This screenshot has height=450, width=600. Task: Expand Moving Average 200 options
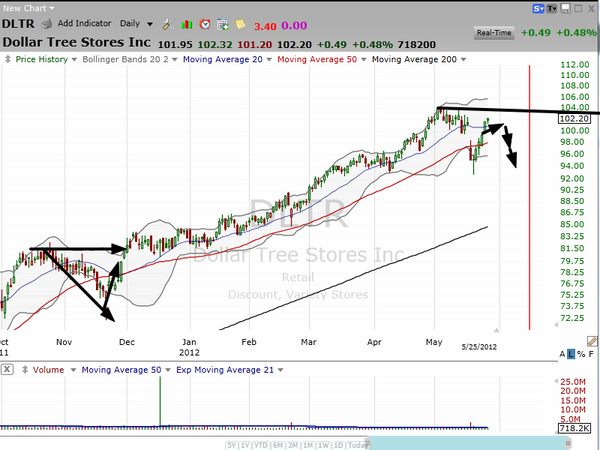coord(463,60)
